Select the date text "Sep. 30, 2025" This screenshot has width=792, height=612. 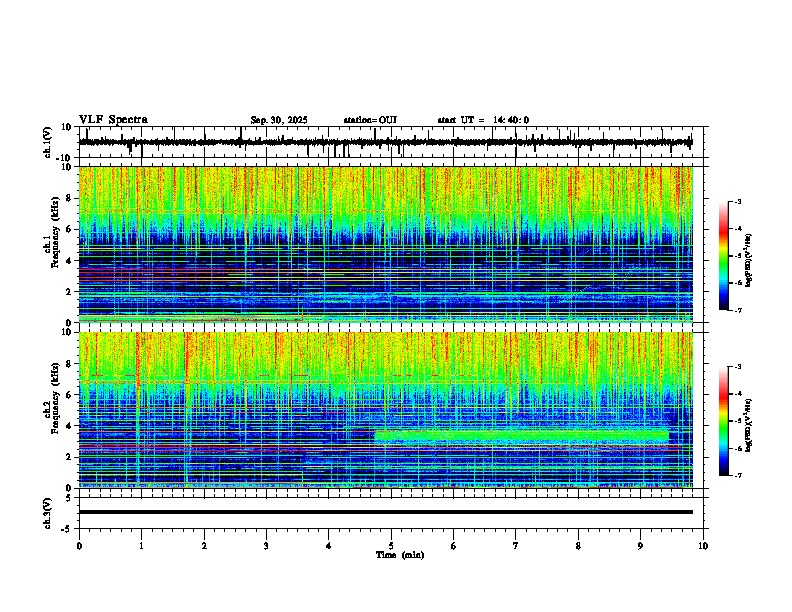coord(279,120)
